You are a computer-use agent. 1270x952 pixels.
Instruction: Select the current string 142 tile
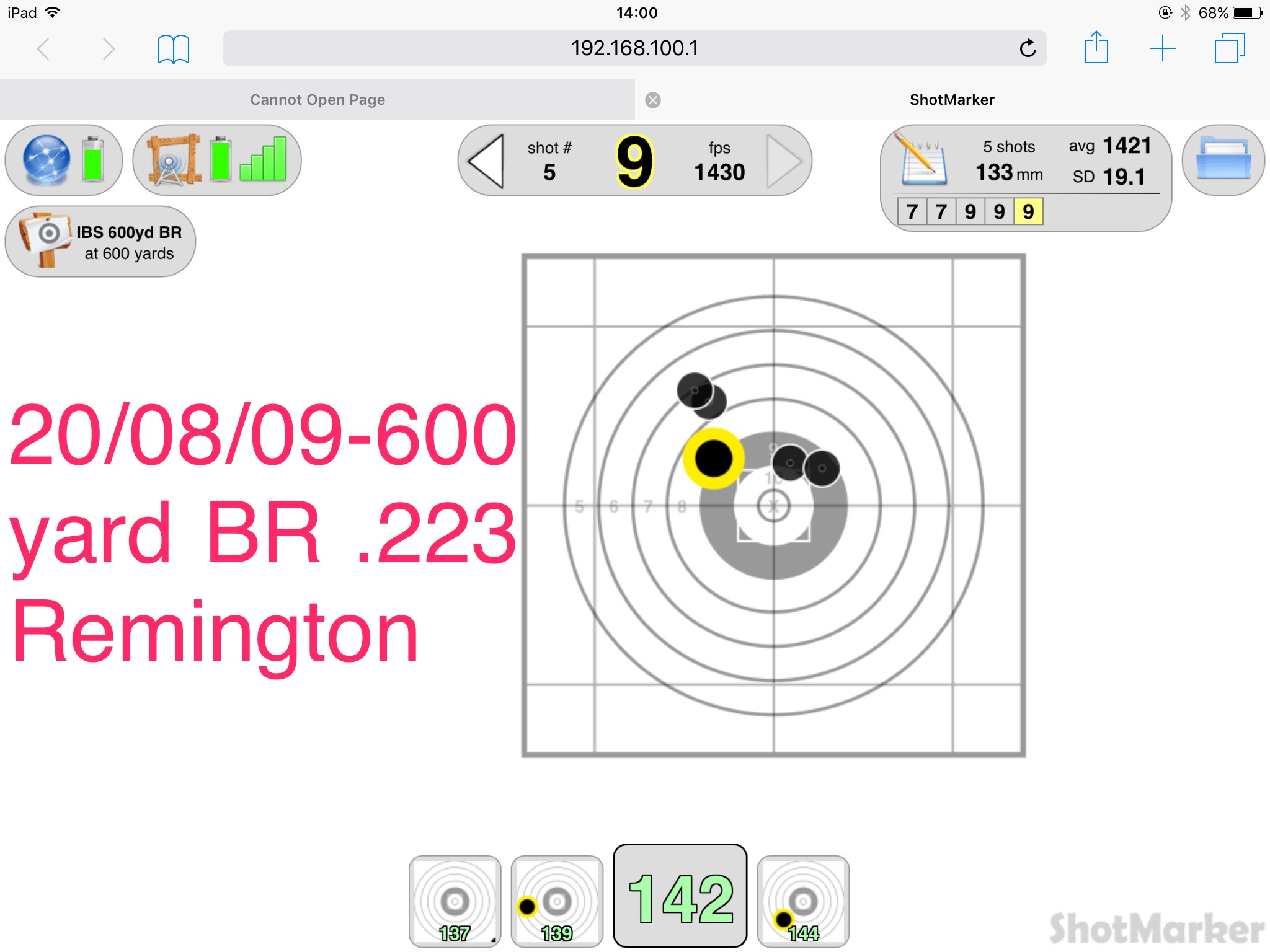[x=680, y=896]
